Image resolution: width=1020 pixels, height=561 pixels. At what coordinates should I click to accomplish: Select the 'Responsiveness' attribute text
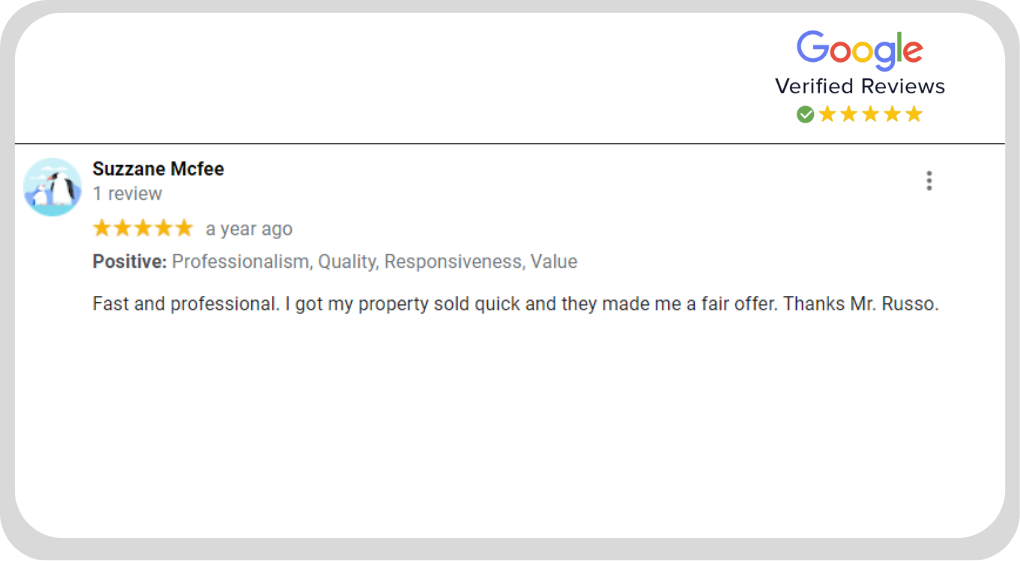coord(455,262)
